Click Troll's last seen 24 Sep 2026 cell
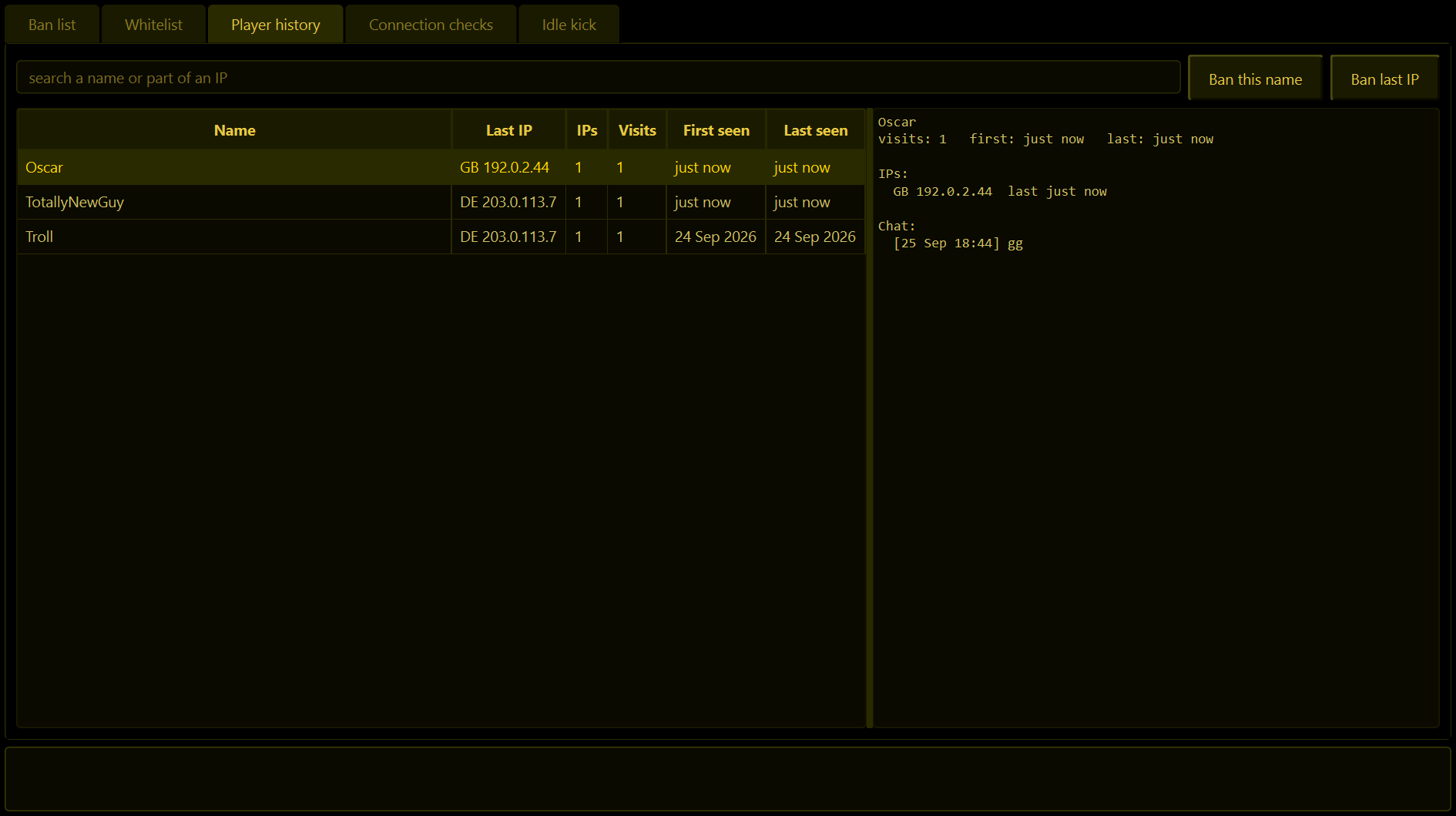The height and width of the screenshot is (816, 1456). pos(816,237)
